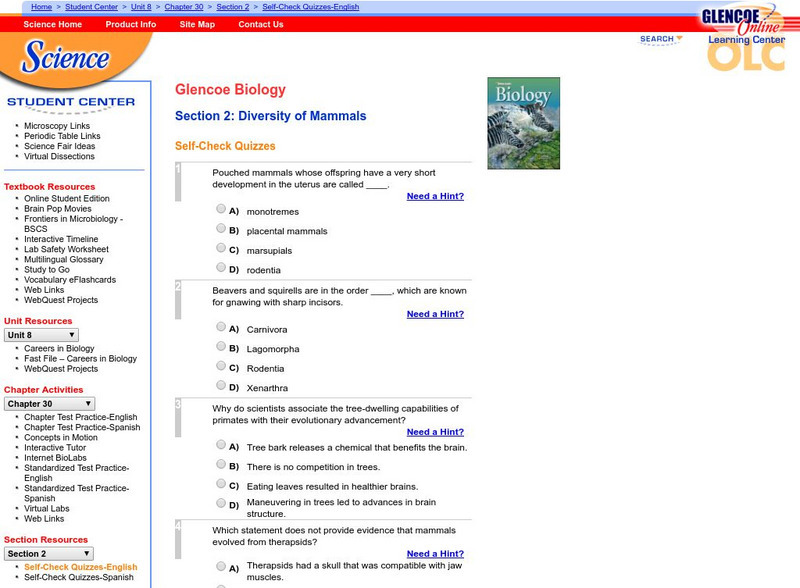Open Periodic Table Links
800x588 pixels.
(x=62, y=136)
